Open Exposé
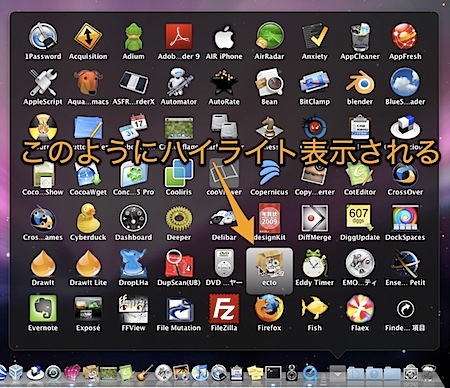 tap(88, 309)
